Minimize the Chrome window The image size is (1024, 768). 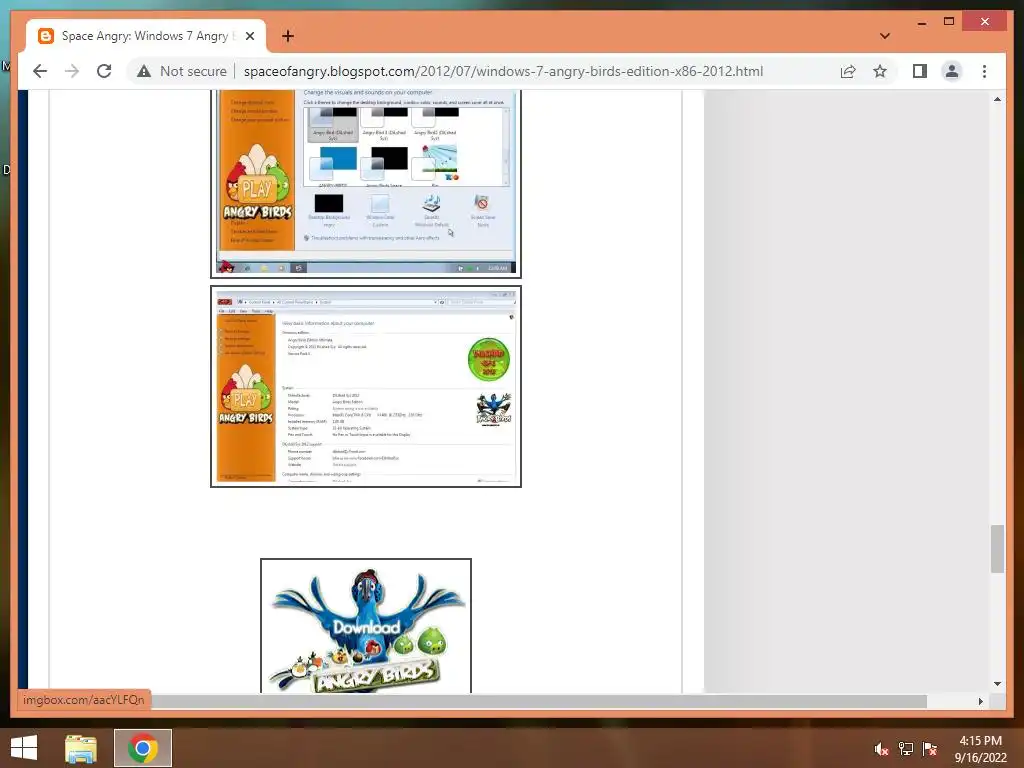(921, 23)
